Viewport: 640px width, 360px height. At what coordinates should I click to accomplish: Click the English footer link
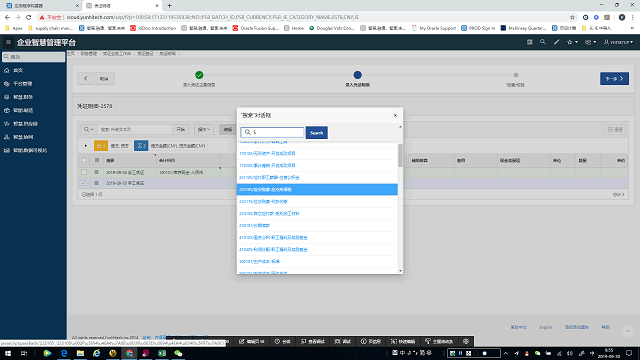click(546, 327)
